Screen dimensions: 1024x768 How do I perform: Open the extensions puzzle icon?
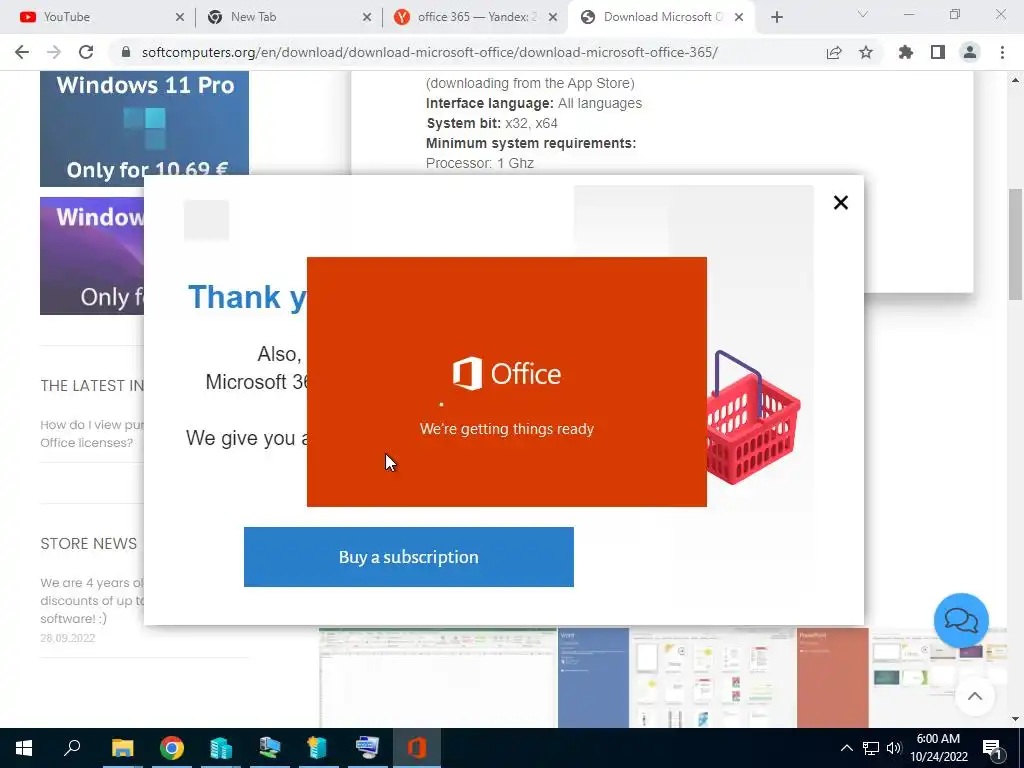coord(906,52)
